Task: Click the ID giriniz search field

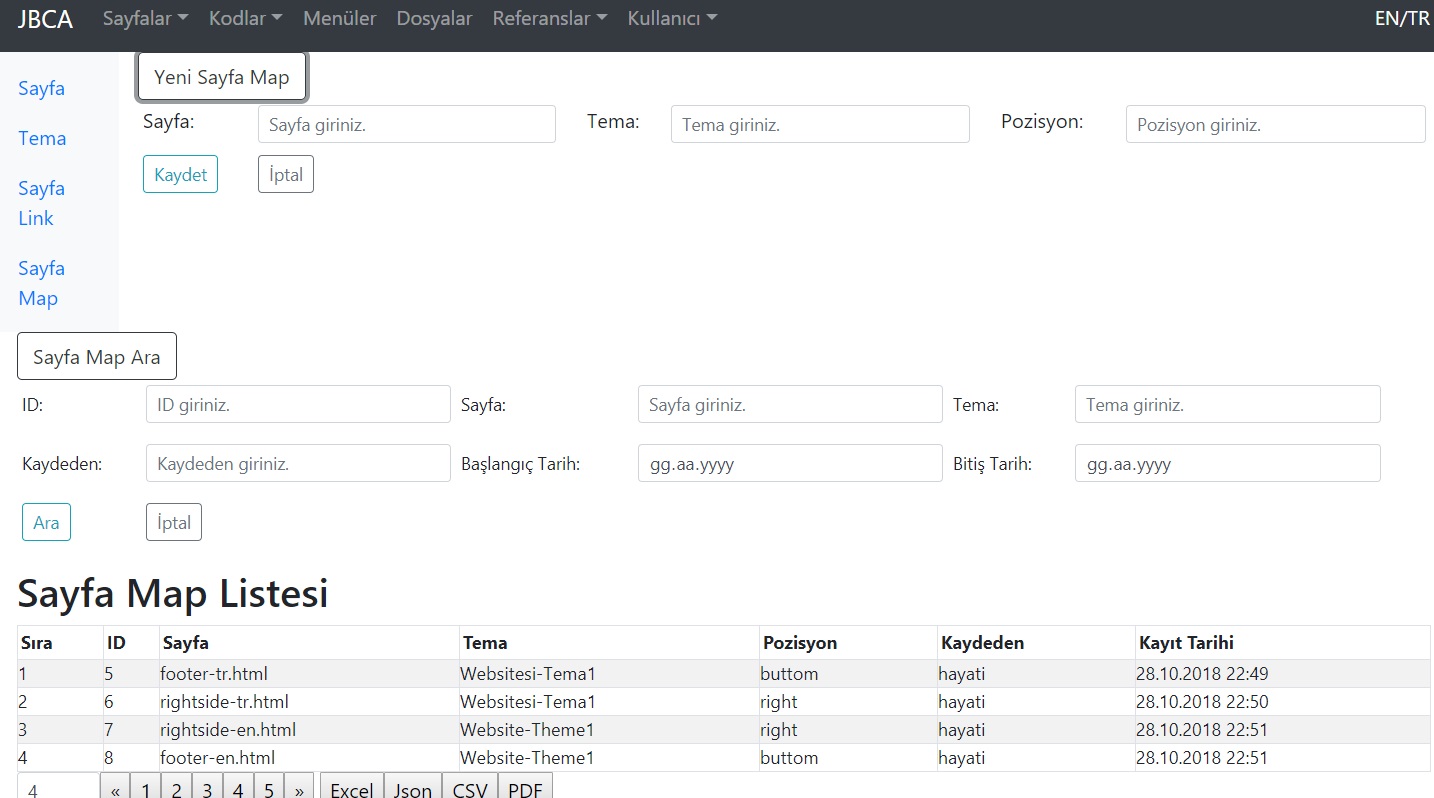Action: point(297,404)
